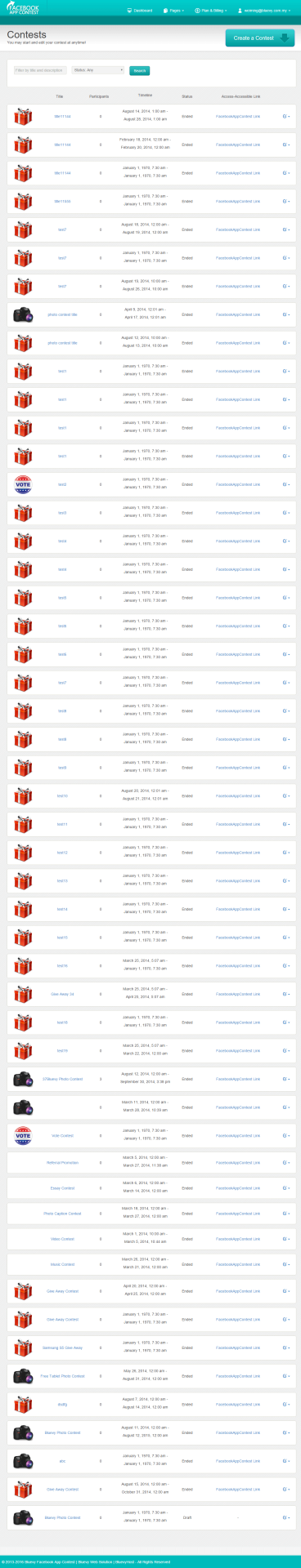Click the gear icon for Referral Promotion row
The width and height of the screenshot is (301, 1568).
(x=285, y=1163)
